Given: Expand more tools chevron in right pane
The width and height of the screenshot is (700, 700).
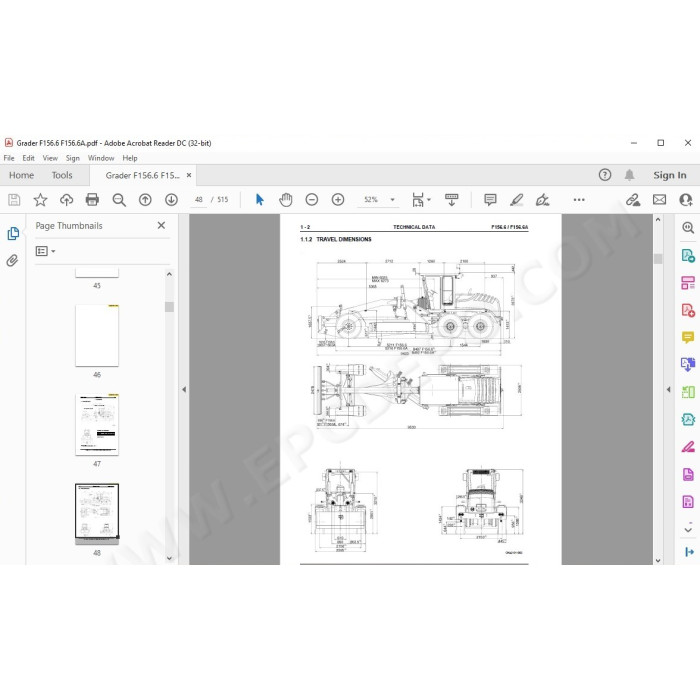Looking at the screenshot, I should 688,529.
